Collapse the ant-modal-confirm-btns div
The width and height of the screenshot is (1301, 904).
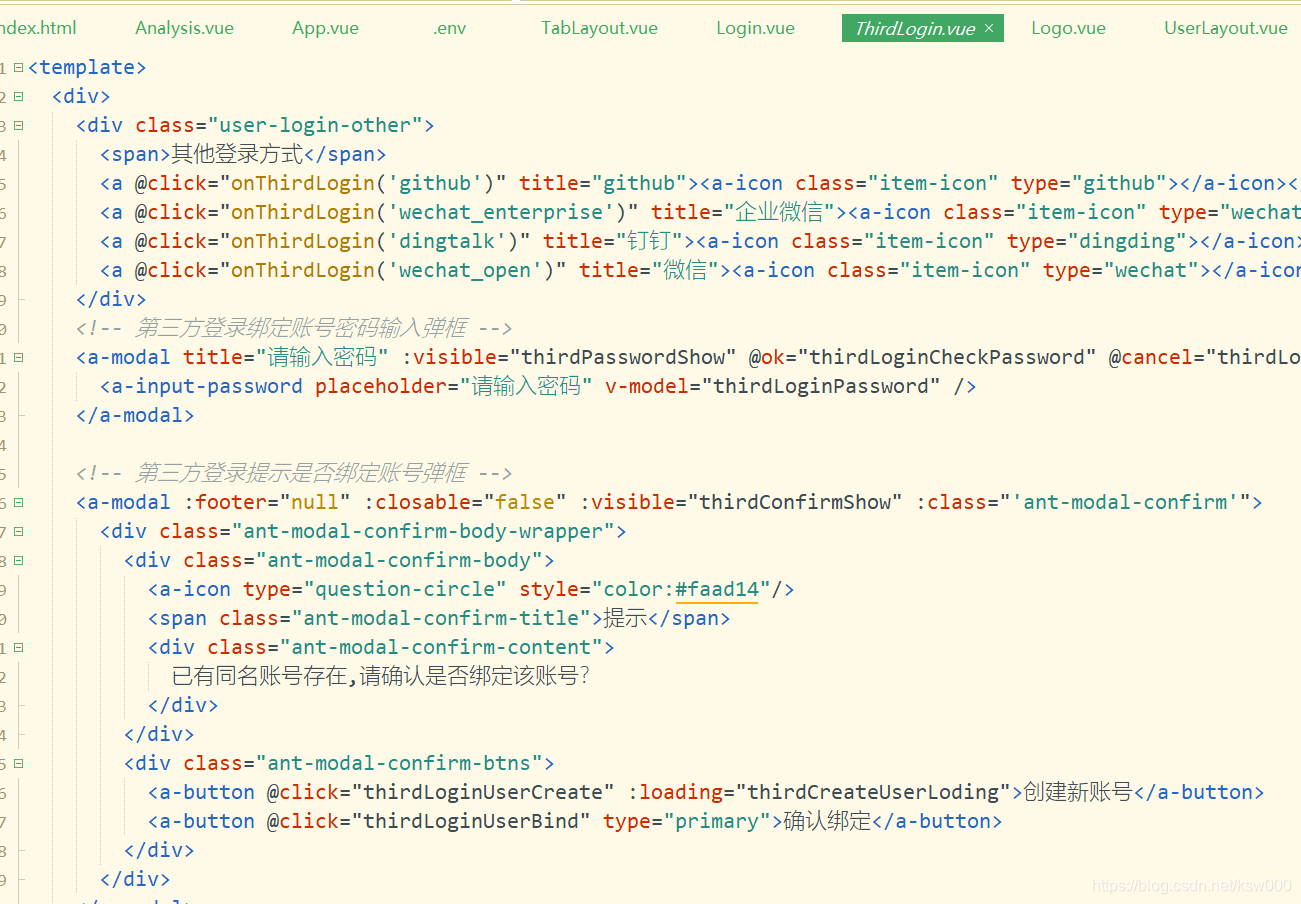(x=19, y=764)
